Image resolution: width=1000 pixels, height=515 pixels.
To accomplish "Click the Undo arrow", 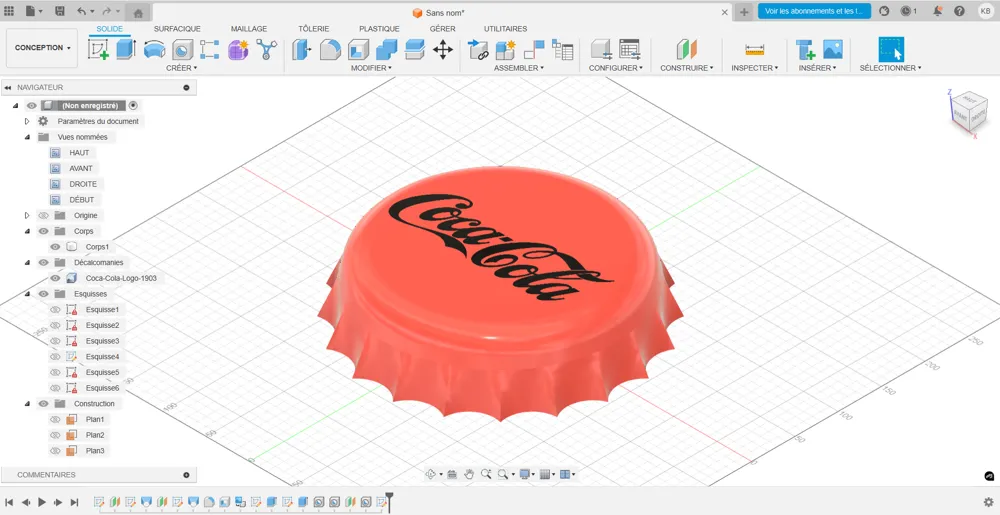I will coord(81,11).
